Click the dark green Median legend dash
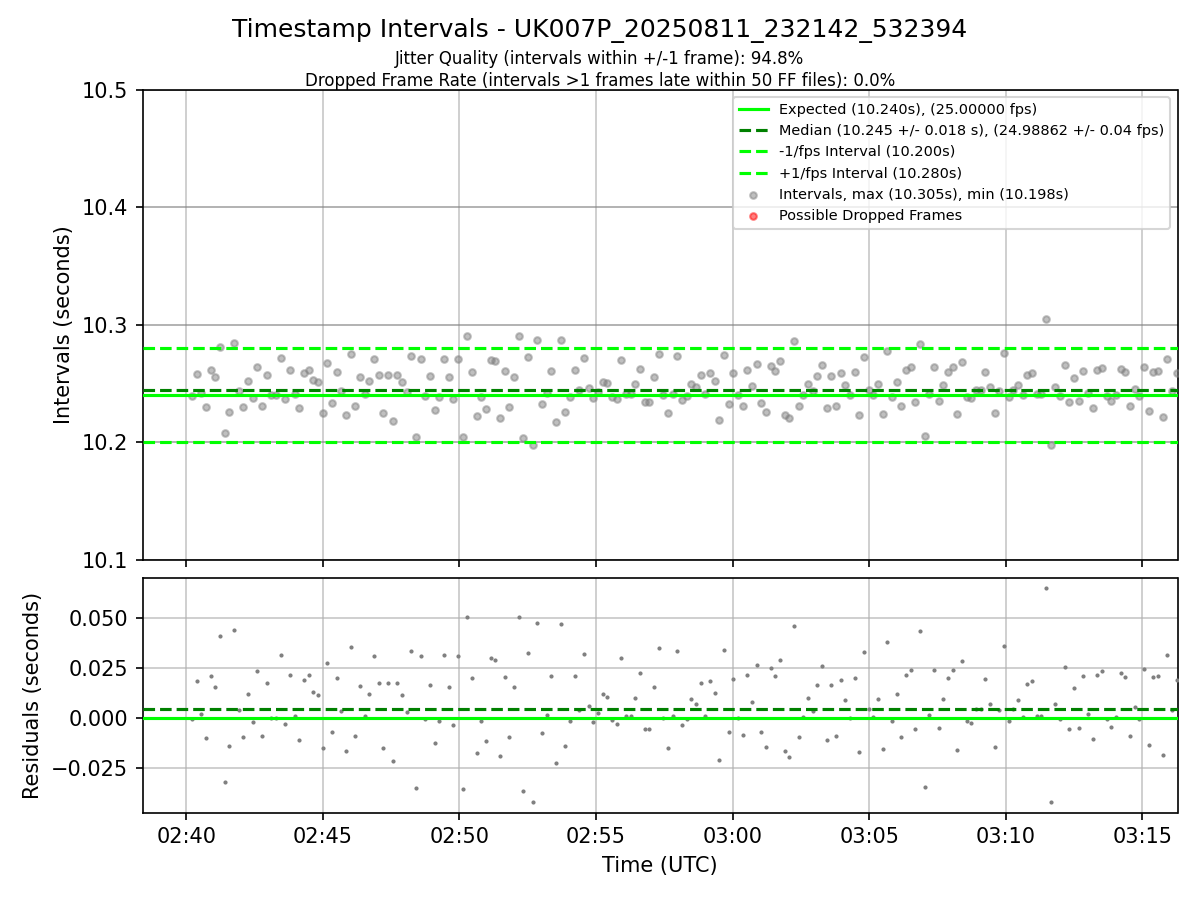1200x900 pixels. point(753,130)
